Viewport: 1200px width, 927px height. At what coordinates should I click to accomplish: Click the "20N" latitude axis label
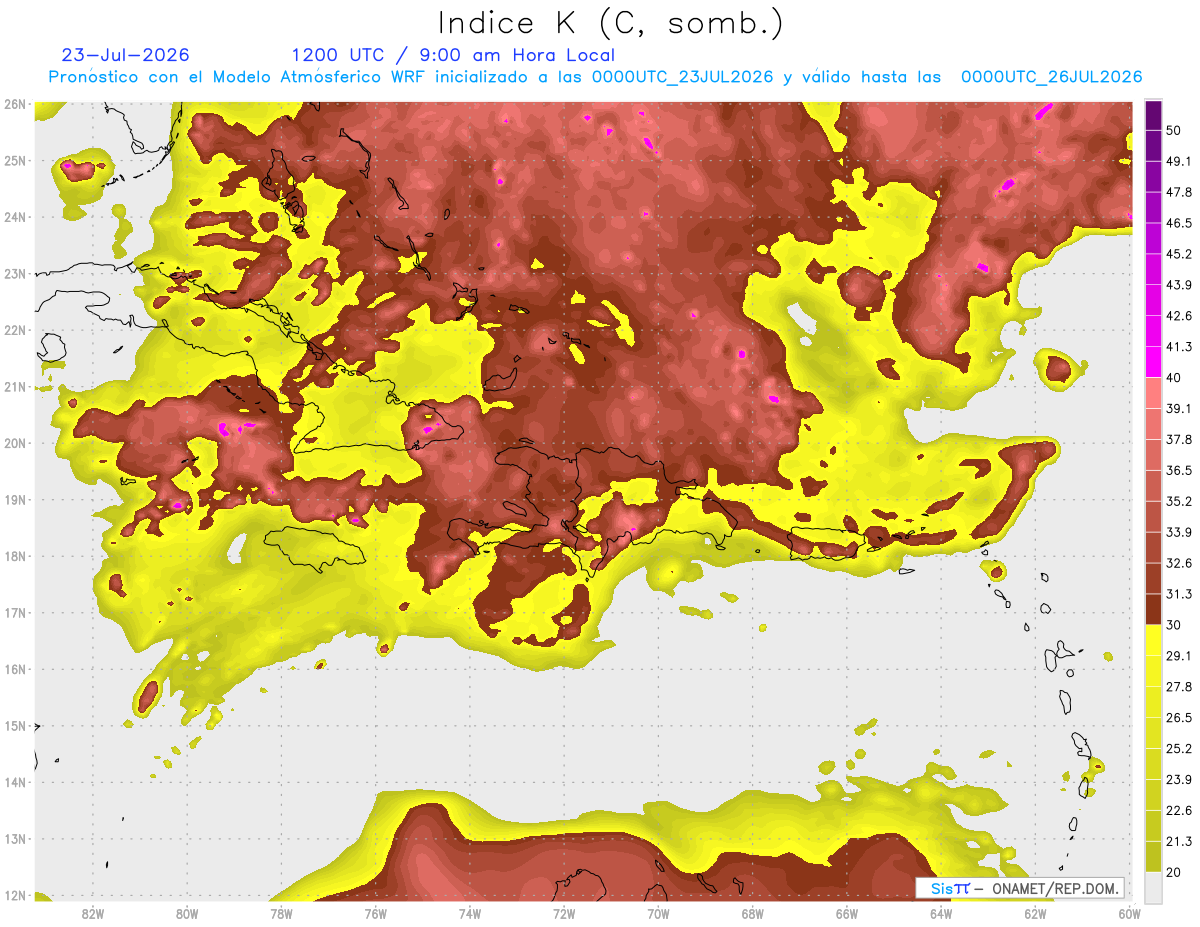(15, 443)
